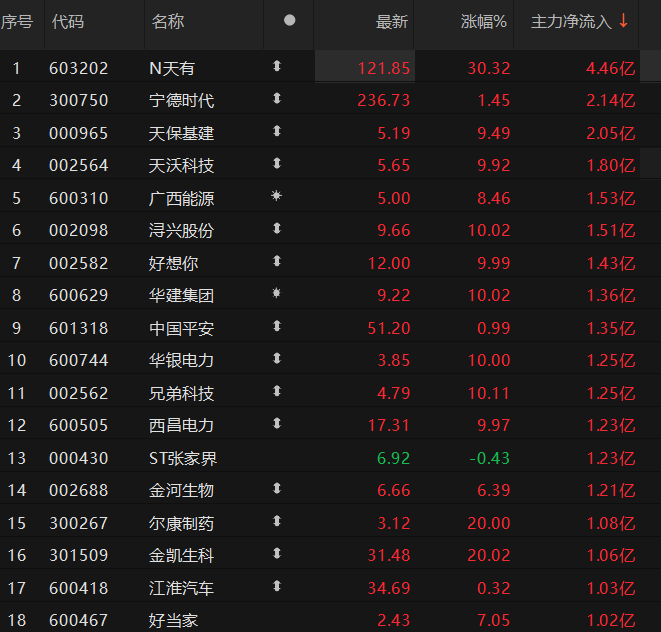Image resolution: width=661 pixels, height=632 pixels.
Task: Select stock name 兄弟科技
Action: coord(181,394)
